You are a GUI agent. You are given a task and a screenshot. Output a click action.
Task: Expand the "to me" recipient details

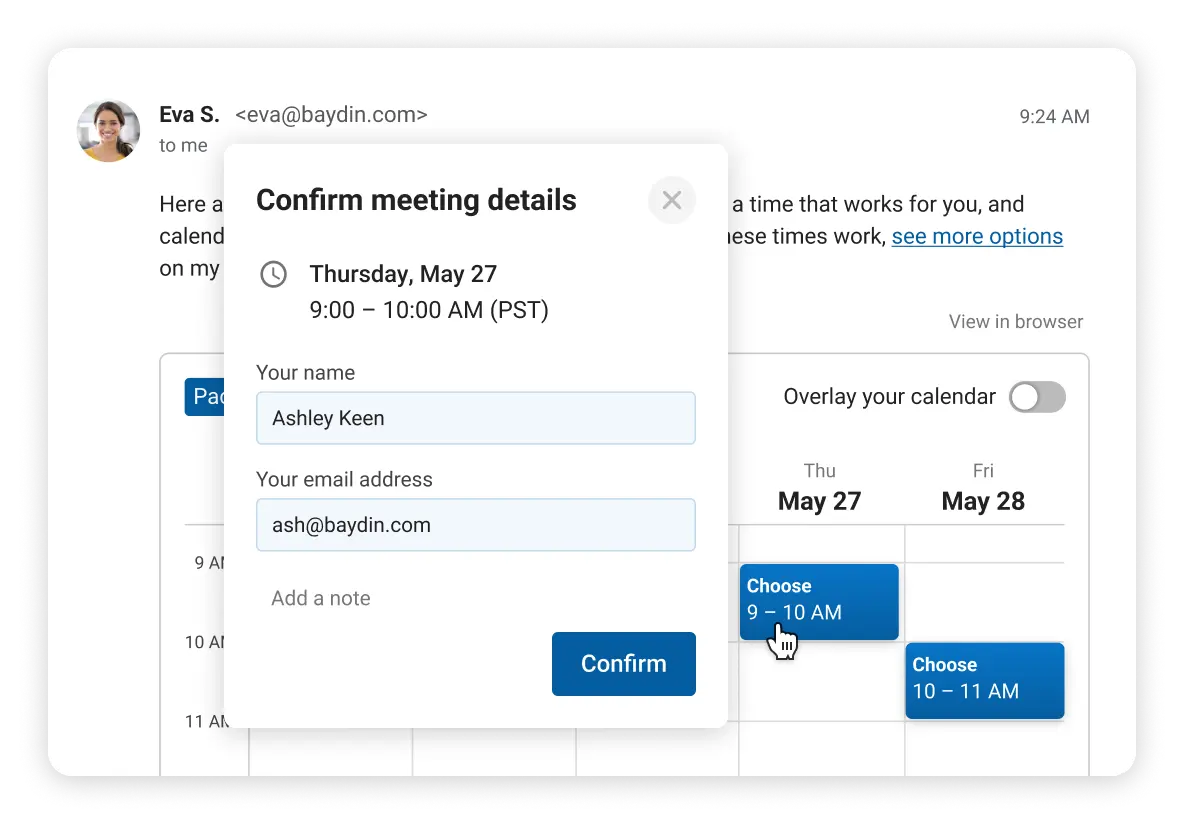[x=183, y=146]
